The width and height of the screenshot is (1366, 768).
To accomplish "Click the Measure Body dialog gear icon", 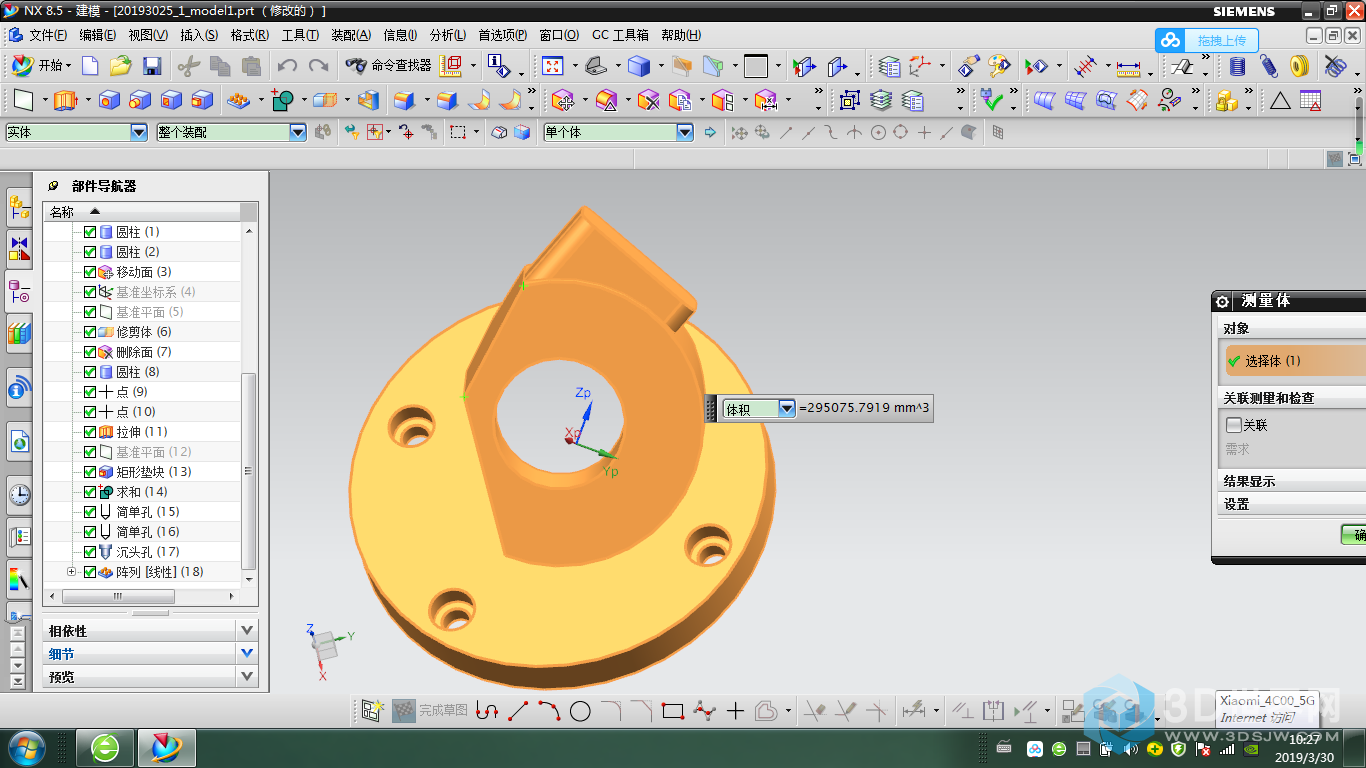I will pyautogui.click(x=1222, y=301).
